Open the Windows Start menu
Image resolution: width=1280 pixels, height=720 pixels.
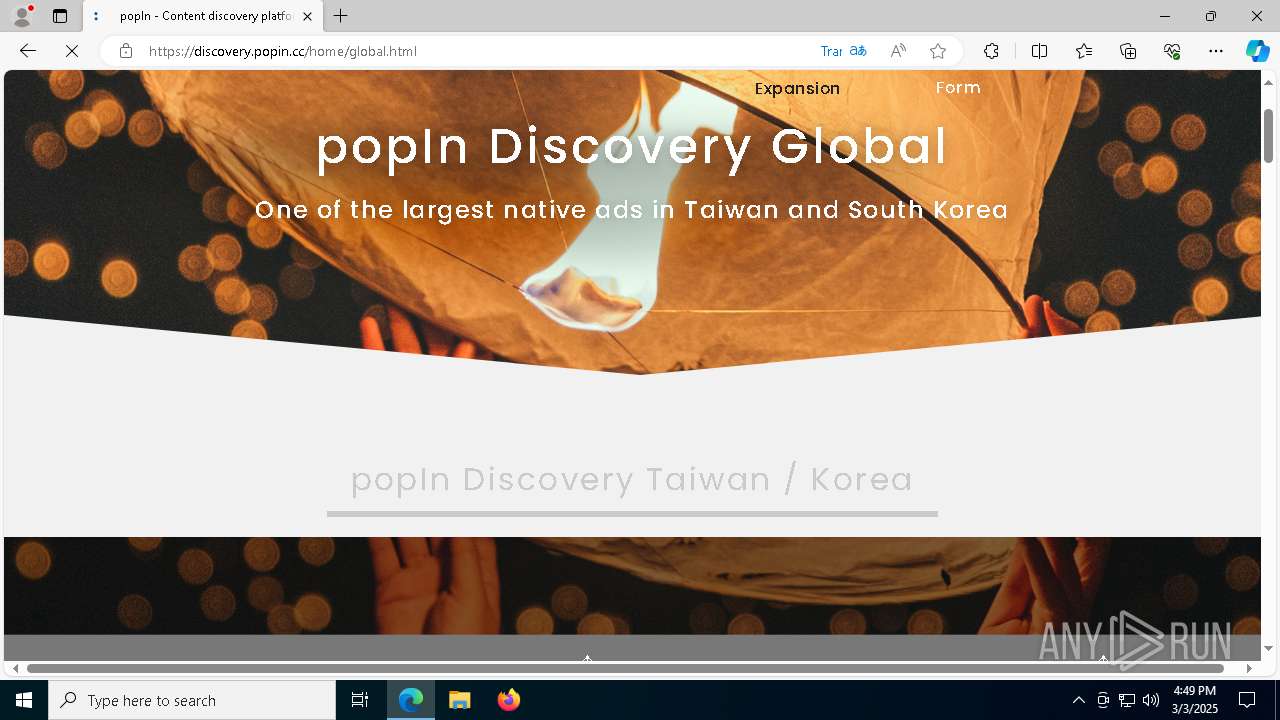(24, 700)
